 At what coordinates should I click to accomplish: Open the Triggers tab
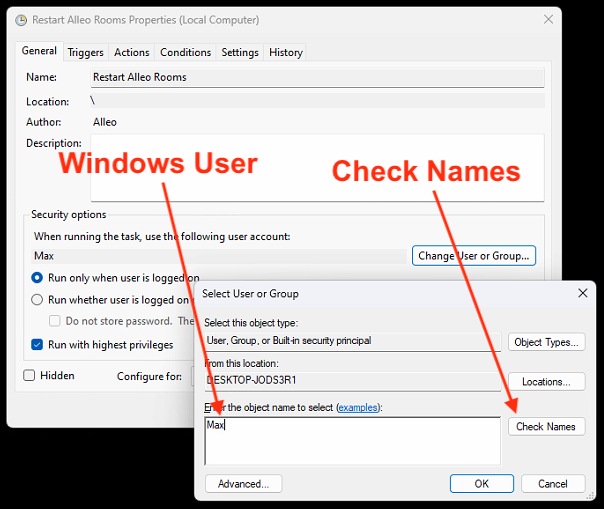point(86,52)
